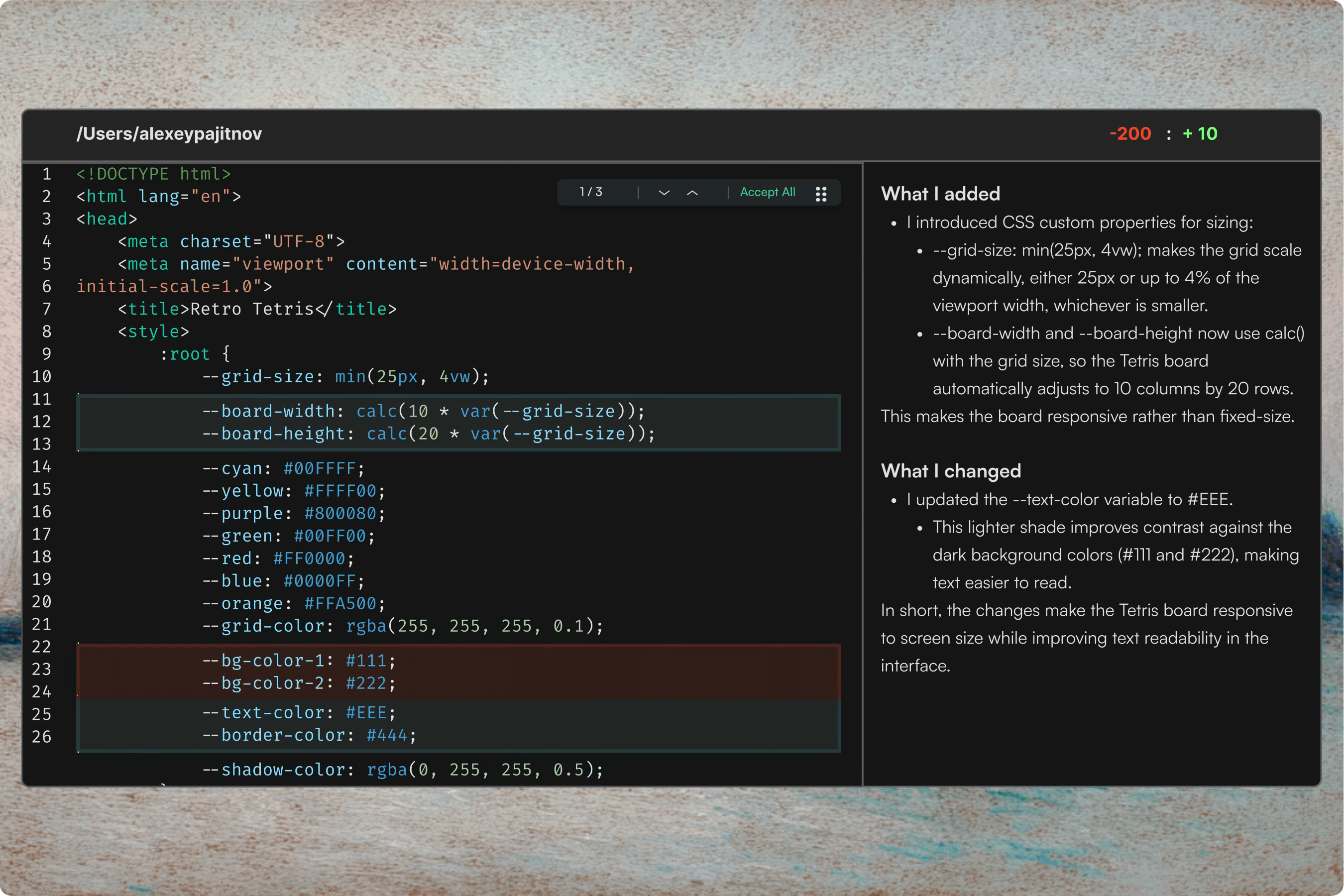Click line number 10 in the gutter
Viewport: 1344px width, 896px height.
click(42, 377)
